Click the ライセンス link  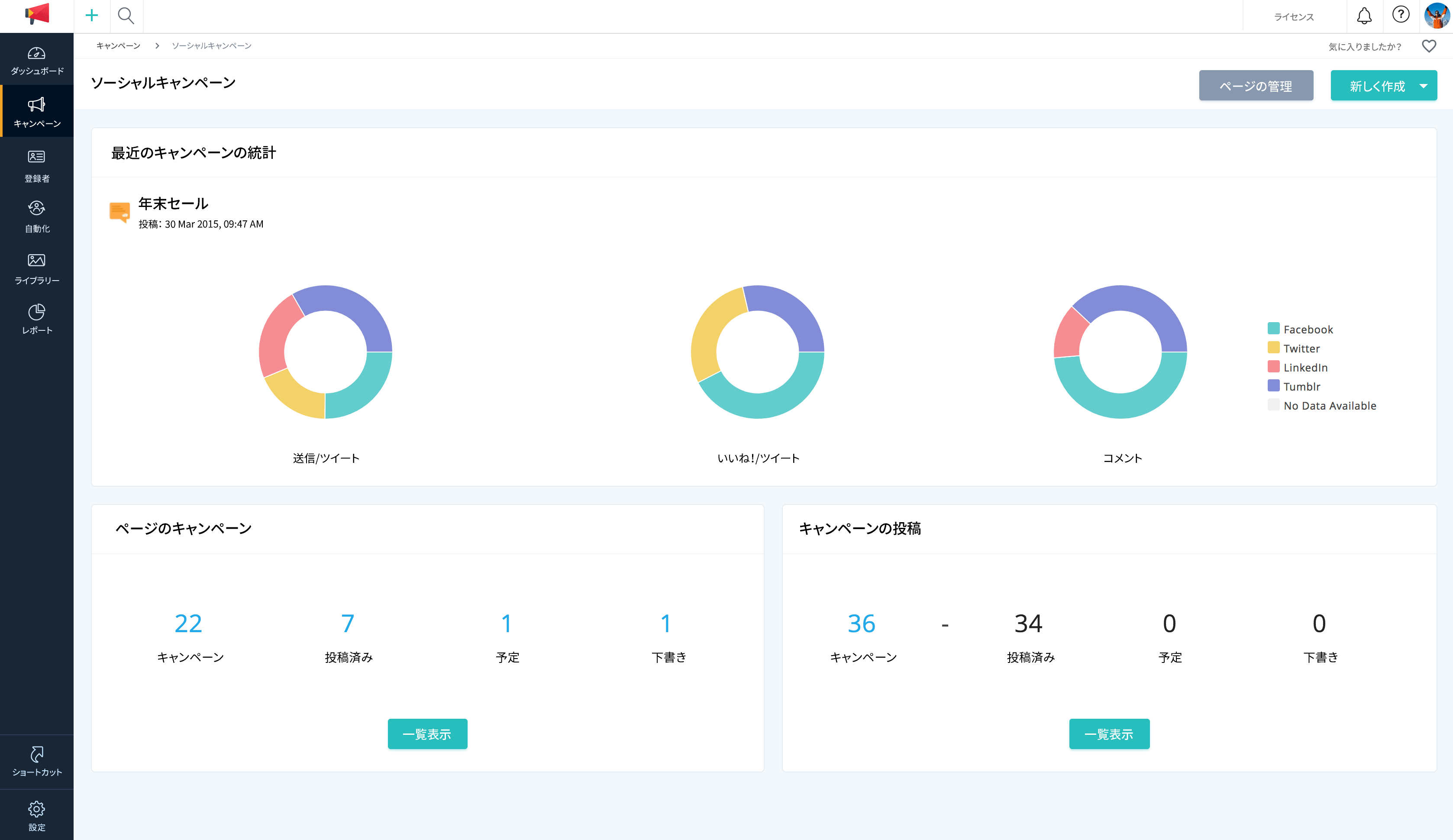pos(1294,17)
